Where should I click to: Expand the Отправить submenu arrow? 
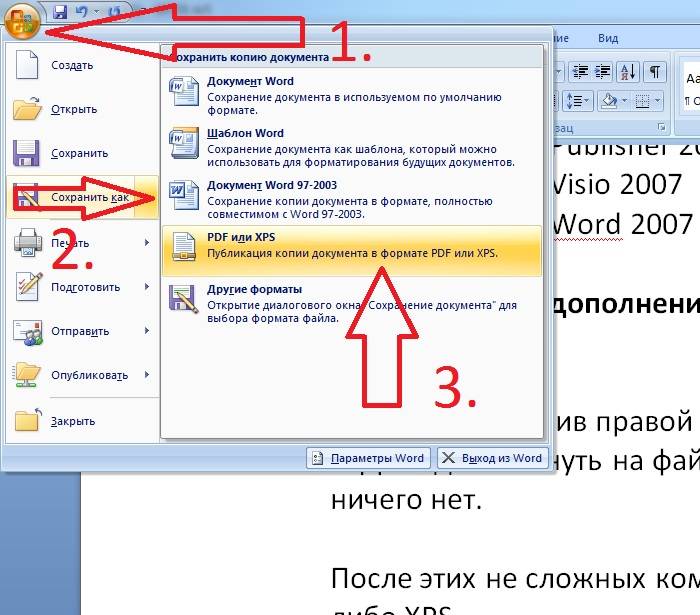(147, 331)
